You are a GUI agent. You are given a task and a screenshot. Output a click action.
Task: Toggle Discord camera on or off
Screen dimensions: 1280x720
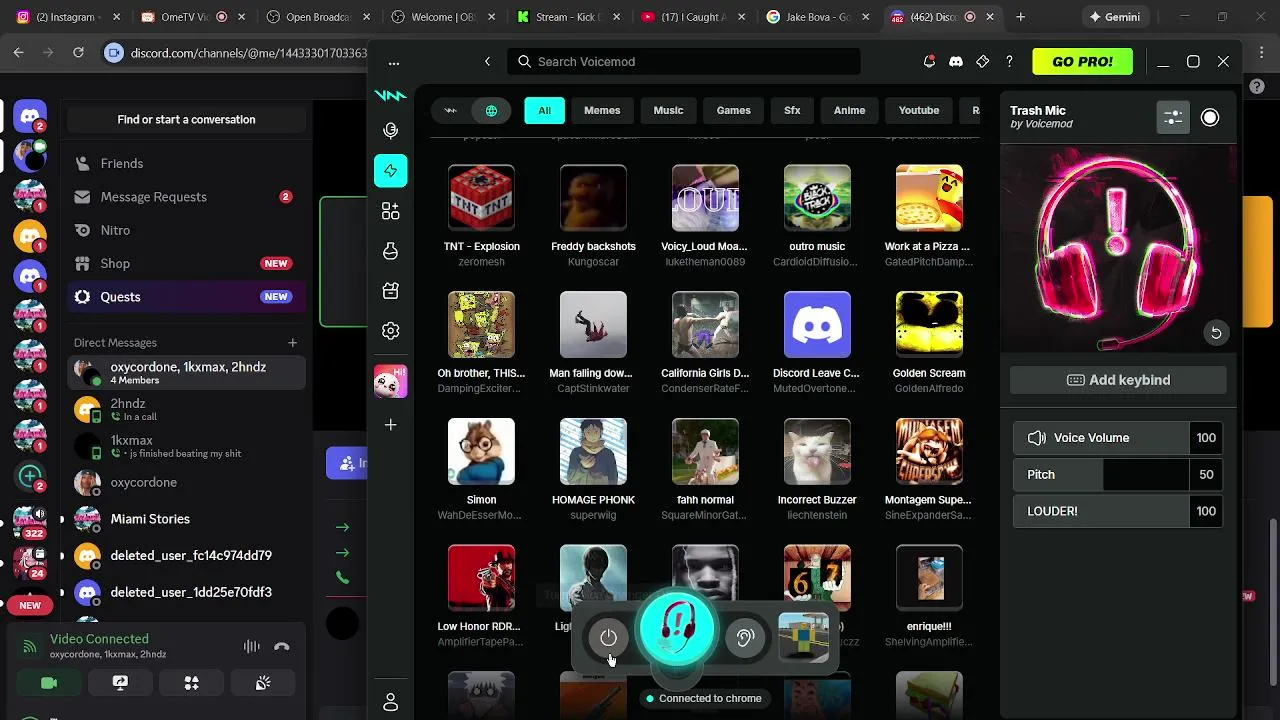pos(49,683)
